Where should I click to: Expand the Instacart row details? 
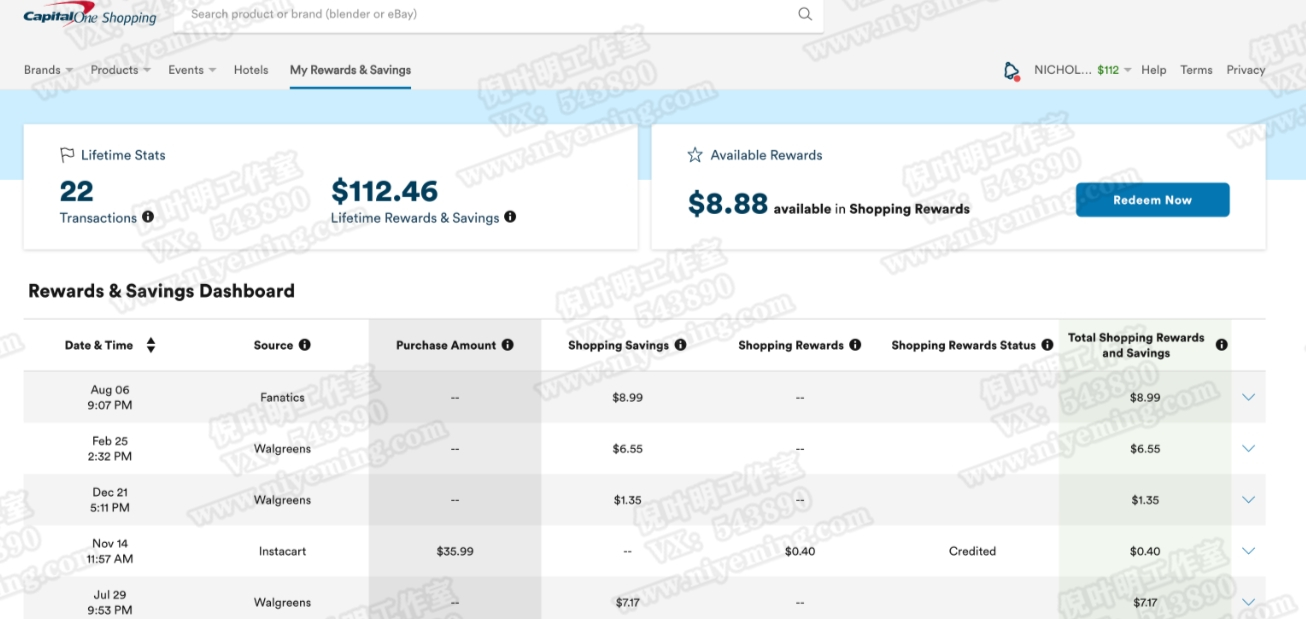tap(1248, 551)
